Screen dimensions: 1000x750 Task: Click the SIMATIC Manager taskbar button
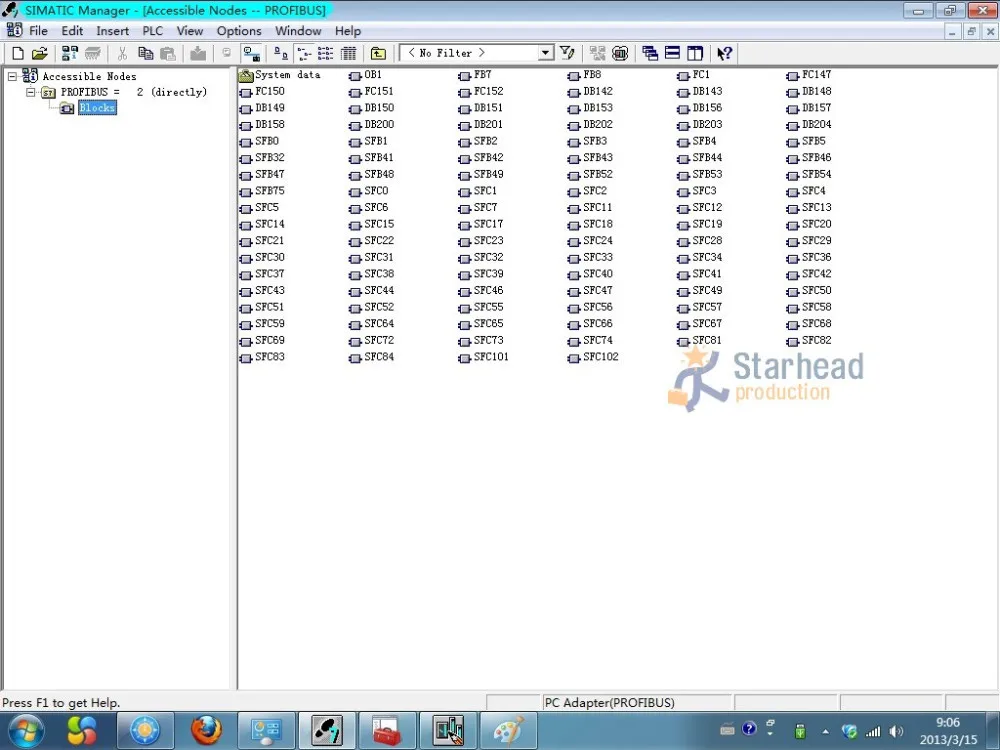pos(327,730)
